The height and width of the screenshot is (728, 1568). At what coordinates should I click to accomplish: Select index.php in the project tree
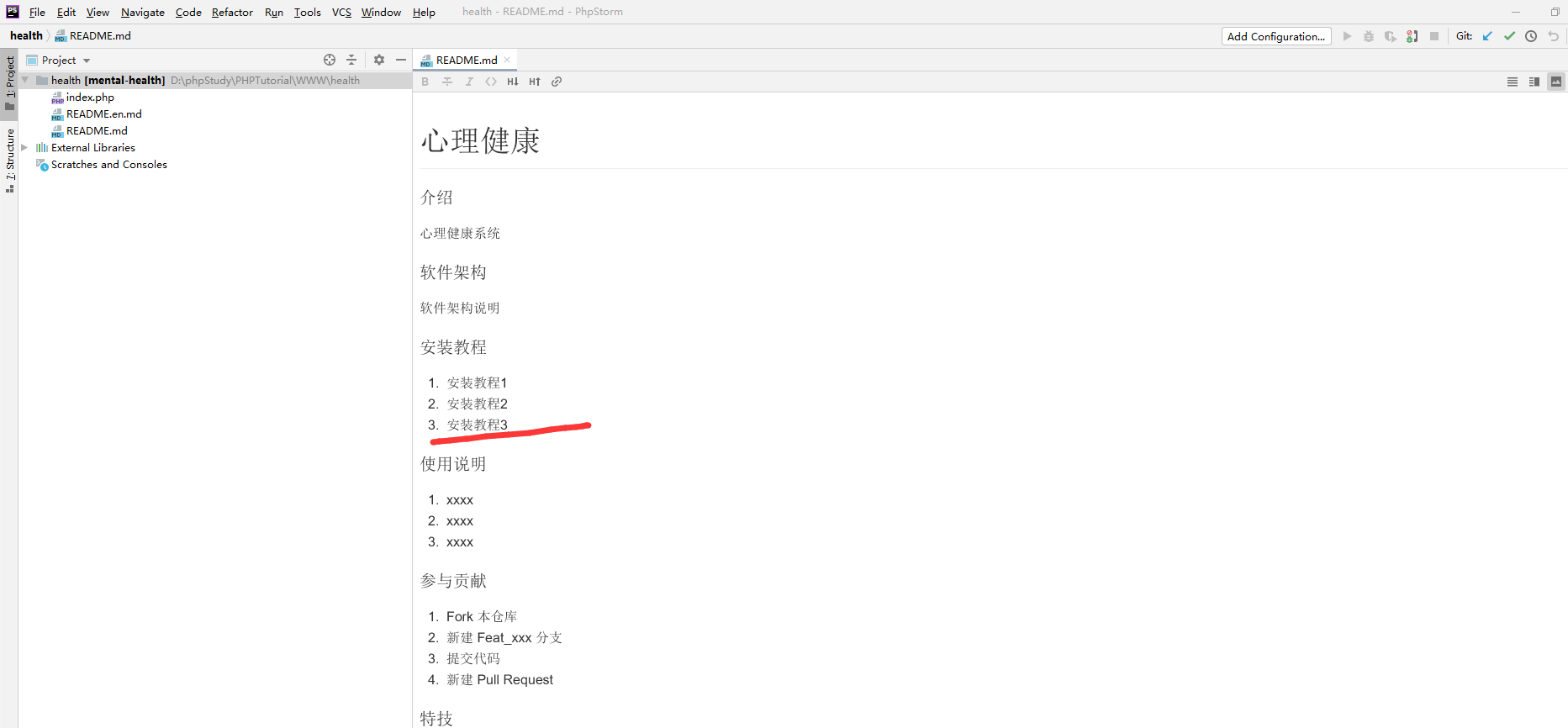tap(90, 98)
